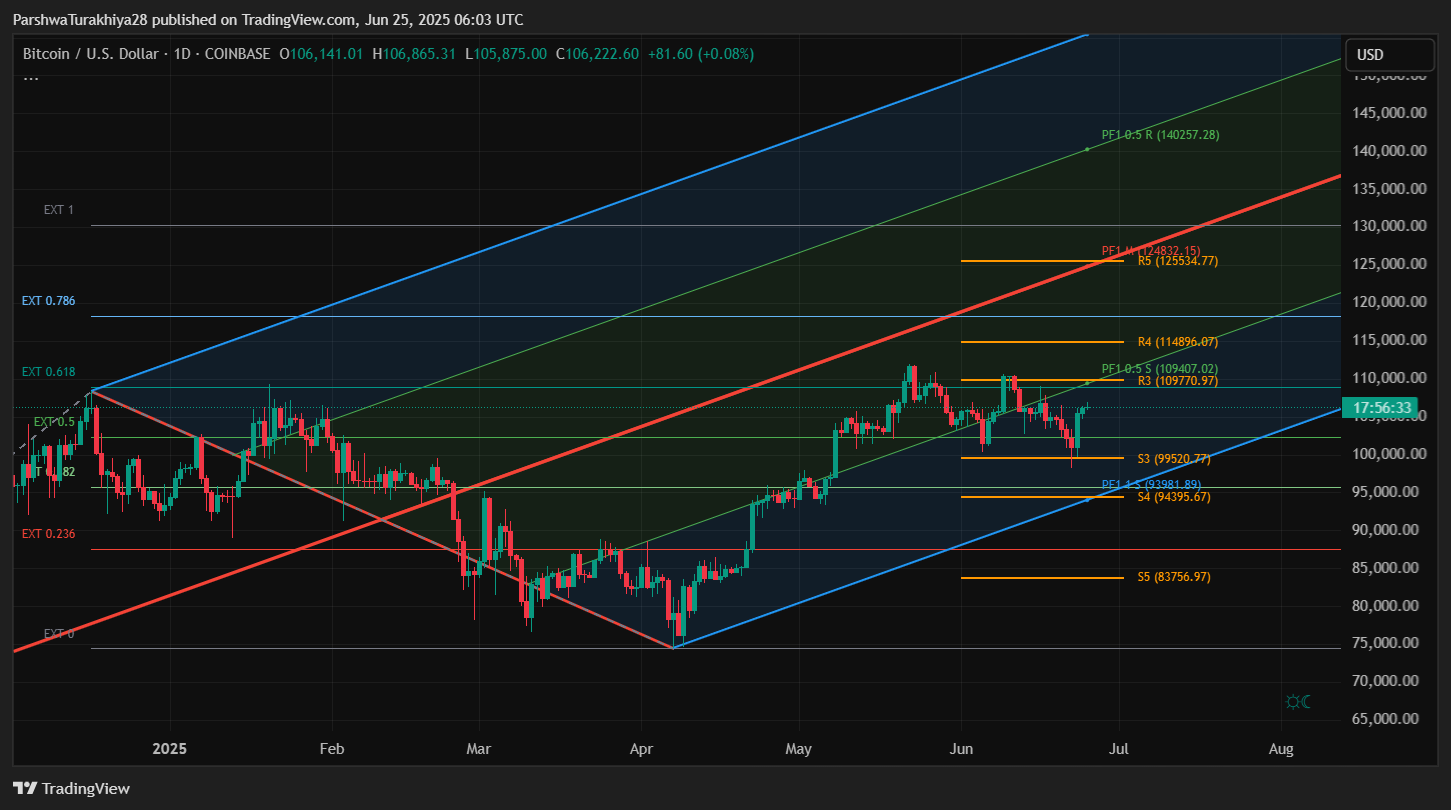Select the S3 (99520.77) pivot label

[1174, 459]
